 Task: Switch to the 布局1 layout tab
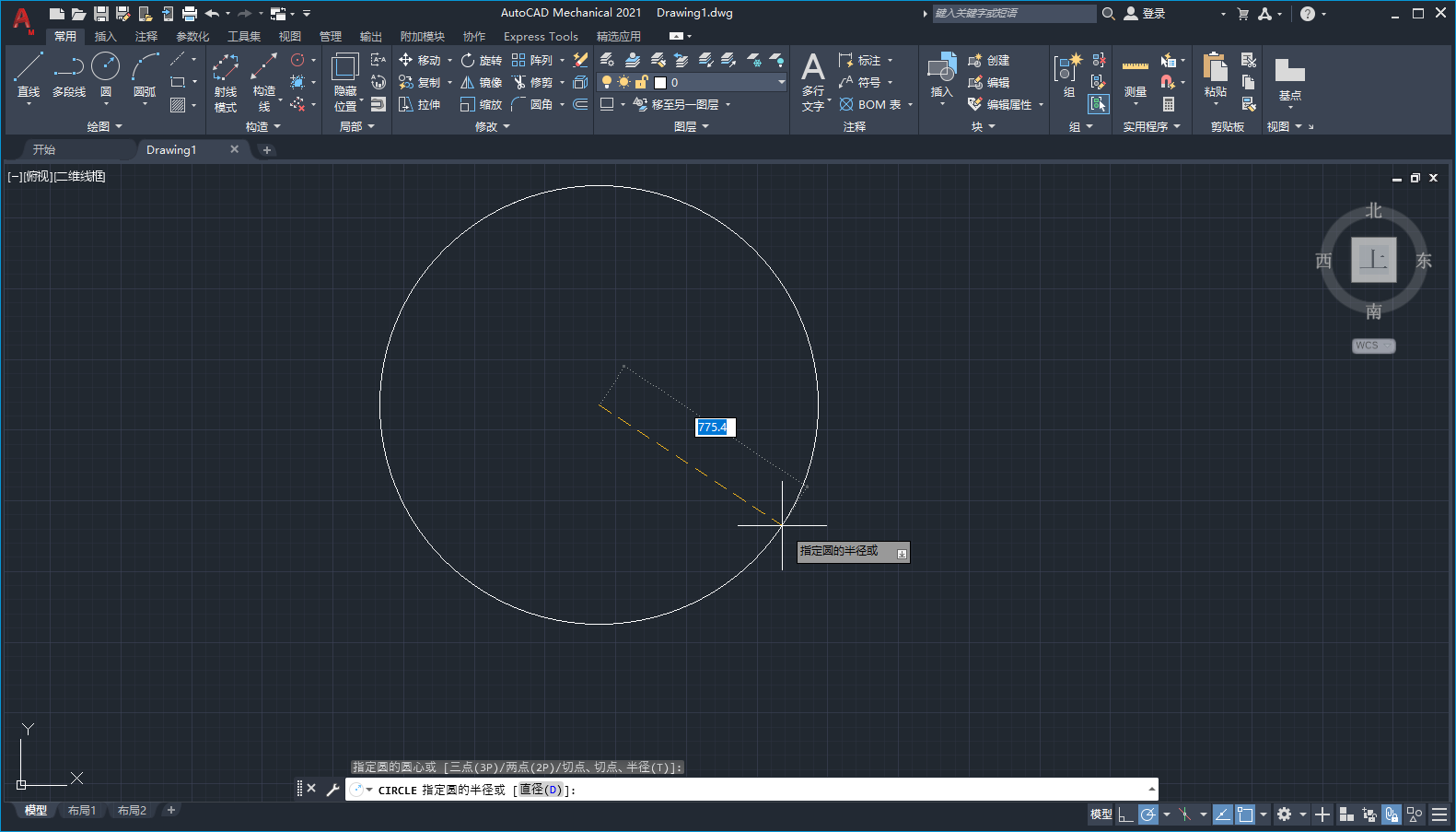click(x=82, y=810)
